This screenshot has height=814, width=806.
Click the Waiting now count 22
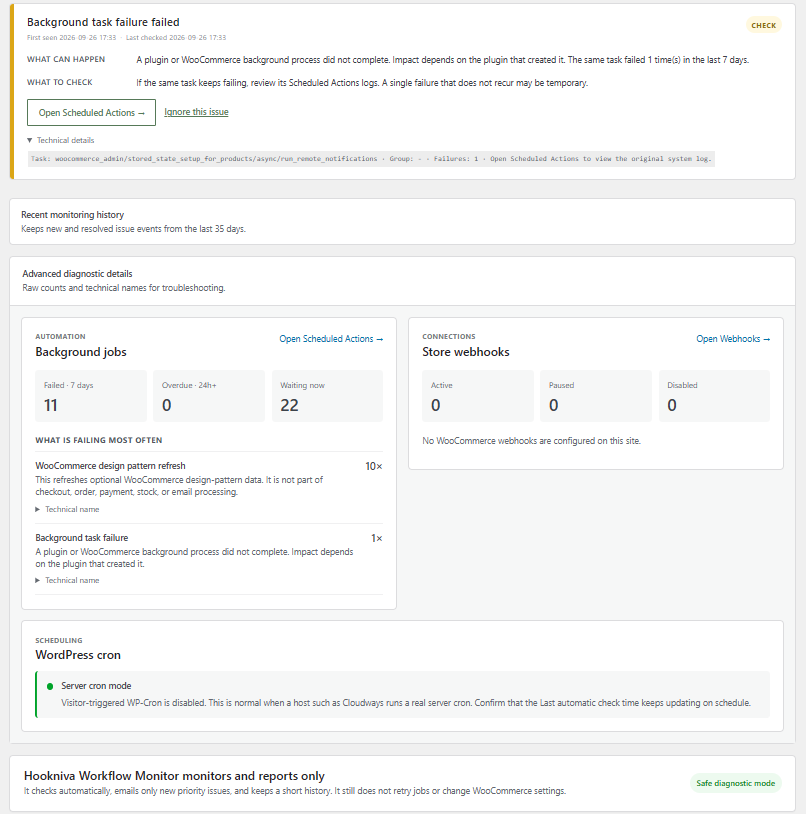click(290, 405)
